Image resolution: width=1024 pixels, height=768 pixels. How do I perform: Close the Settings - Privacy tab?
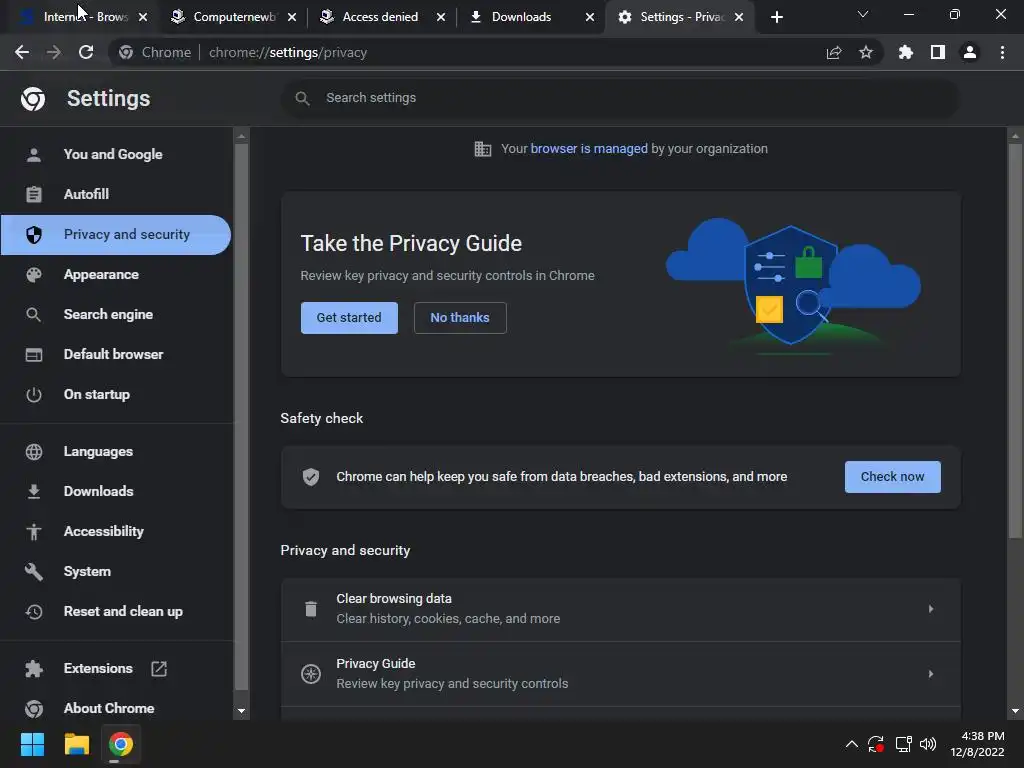[739, 17]
